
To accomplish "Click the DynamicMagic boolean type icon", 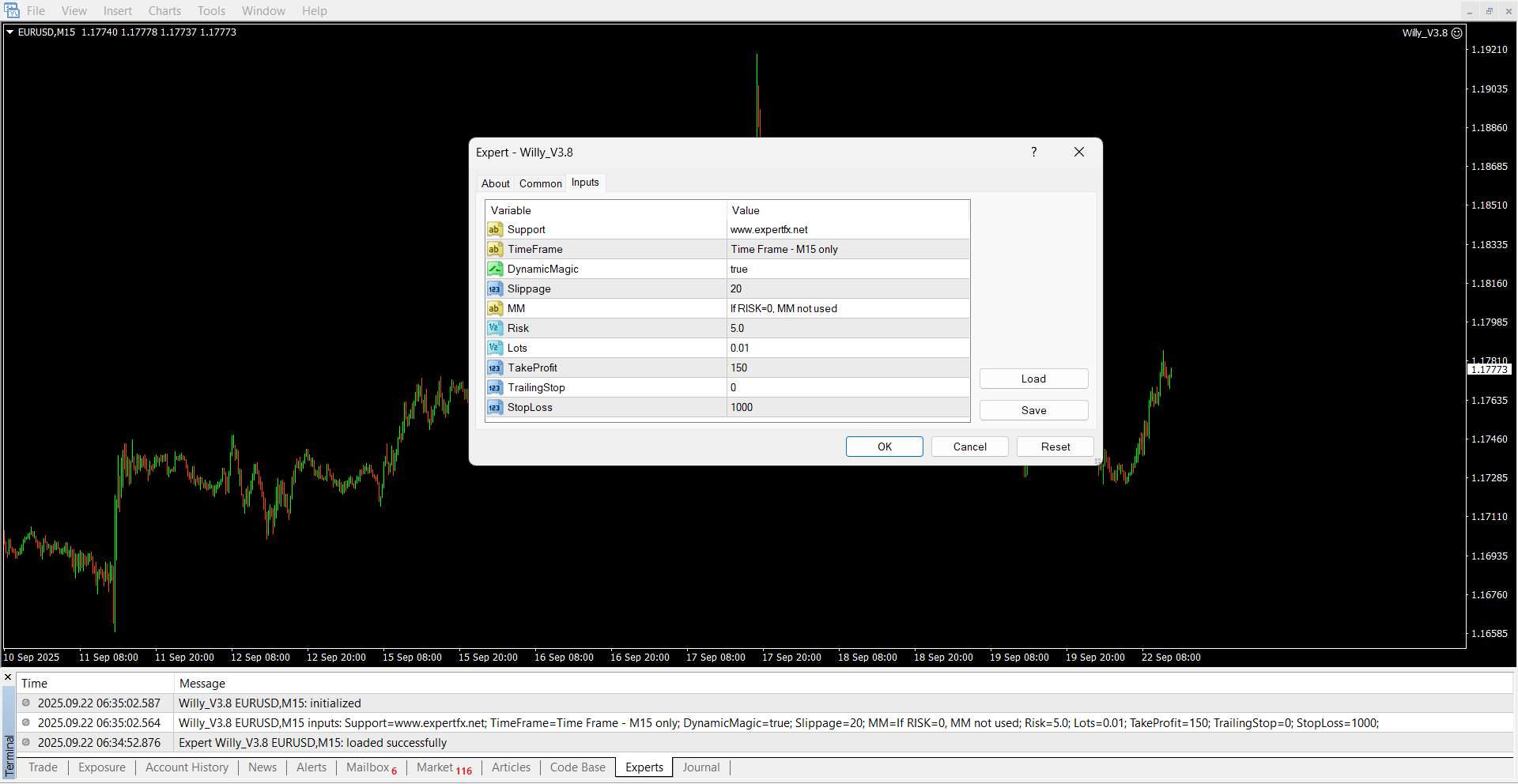I will (x=495, y=269).
